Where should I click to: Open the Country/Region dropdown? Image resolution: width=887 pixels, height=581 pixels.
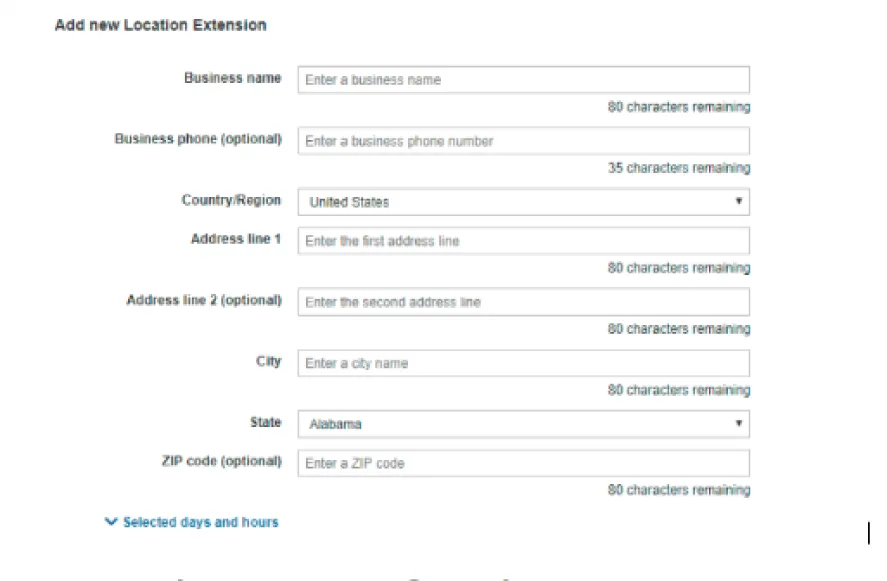click(522, 201)
